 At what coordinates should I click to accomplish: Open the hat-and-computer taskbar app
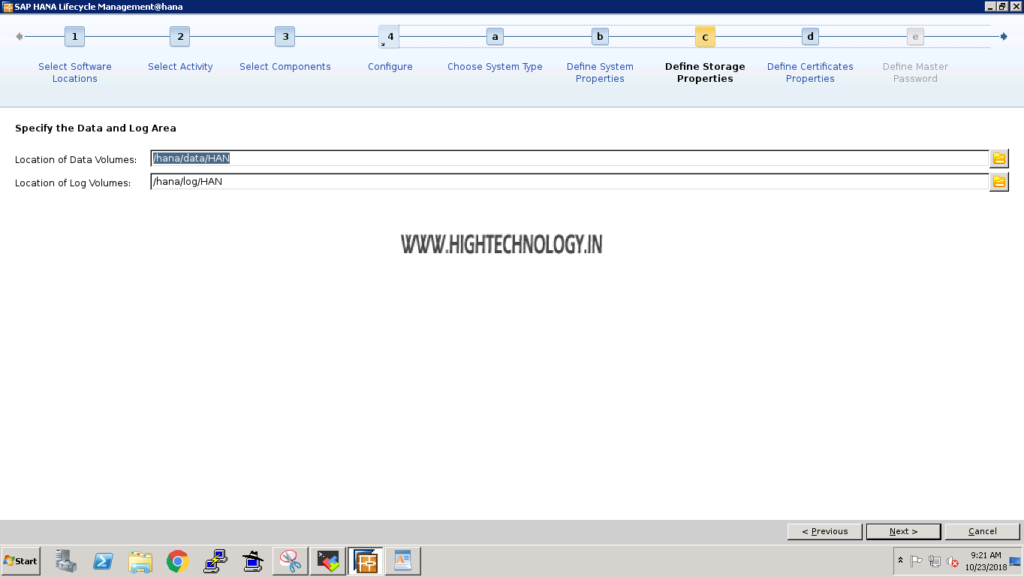(253, 561)
